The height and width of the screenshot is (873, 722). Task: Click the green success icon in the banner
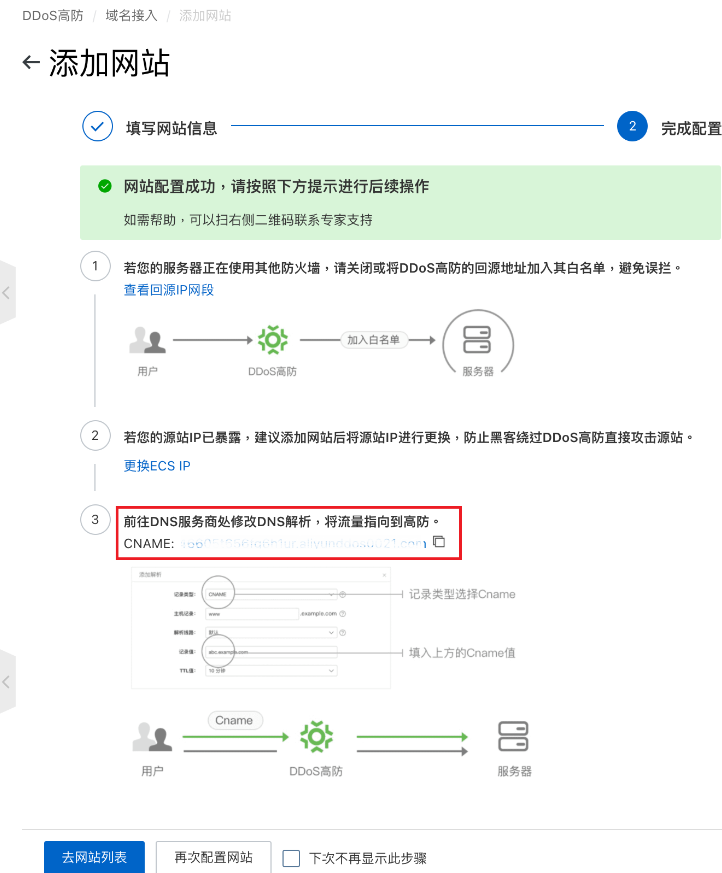click(104, 186)
